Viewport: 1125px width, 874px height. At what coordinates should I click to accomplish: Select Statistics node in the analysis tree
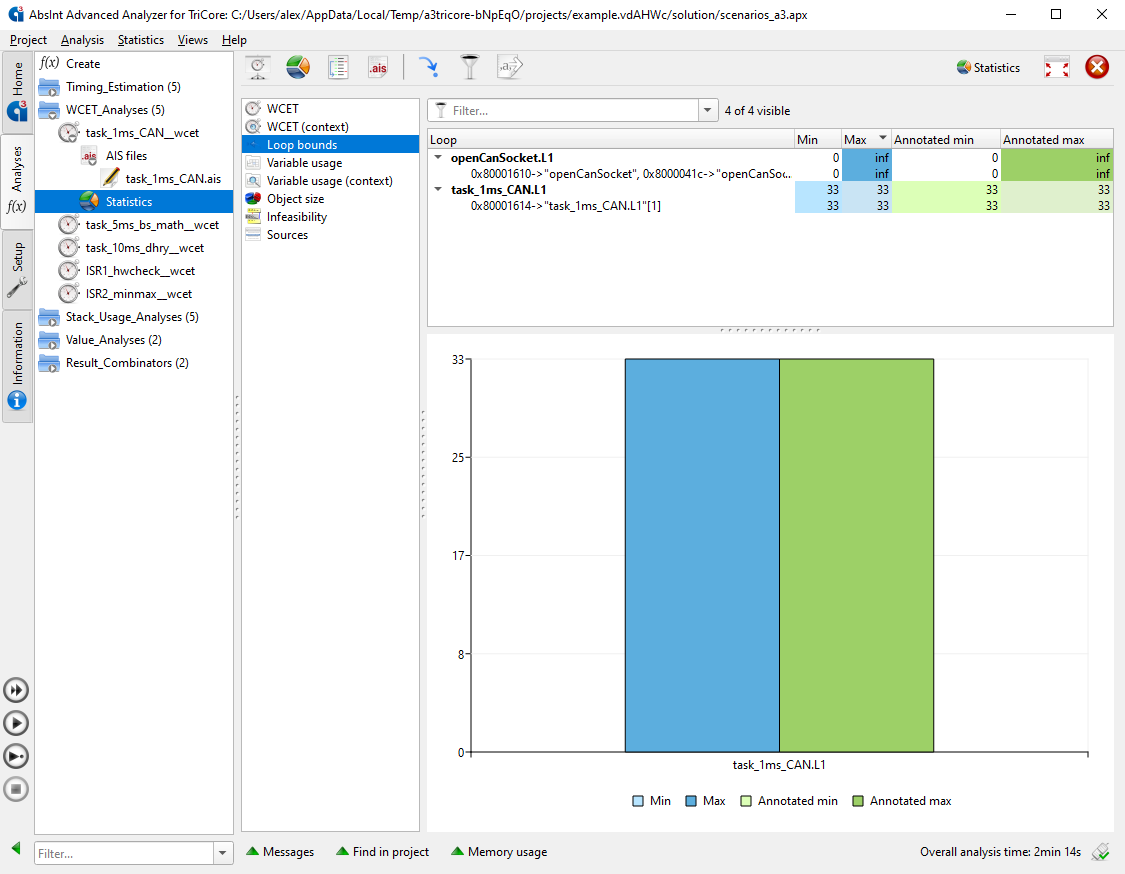[129, 202]
